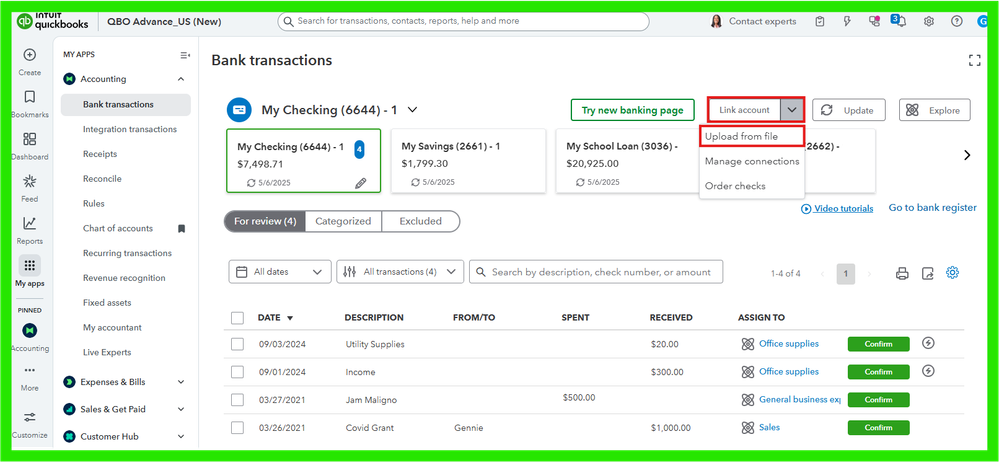Click the lightning bolt icon in header

847,21
